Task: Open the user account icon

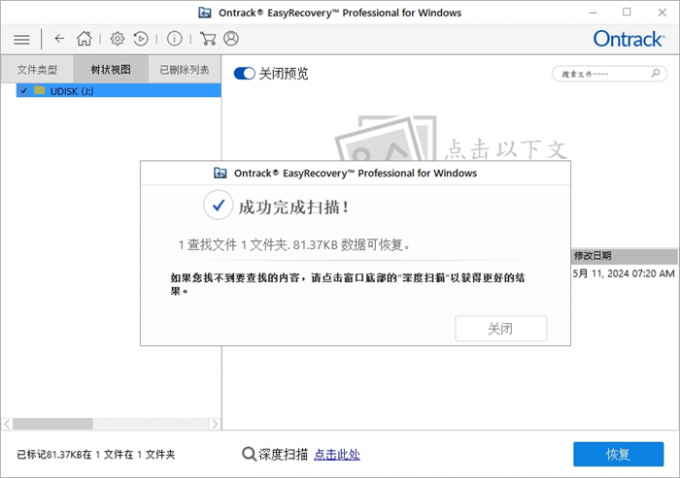Action: point(231,39)
